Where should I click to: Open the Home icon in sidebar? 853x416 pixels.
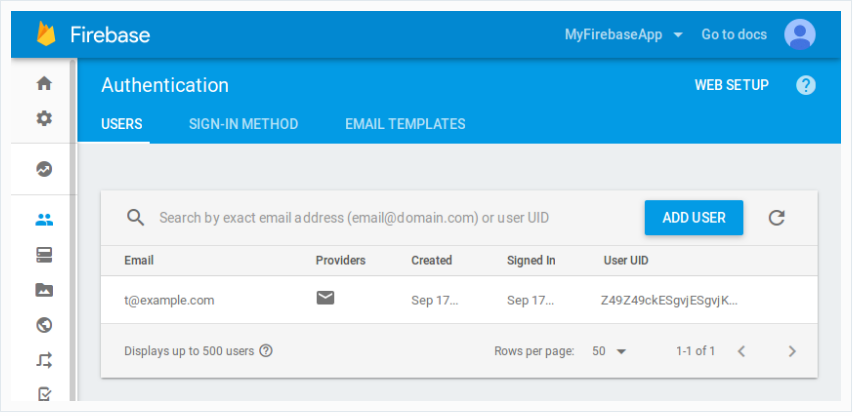[x=44, y=84]
